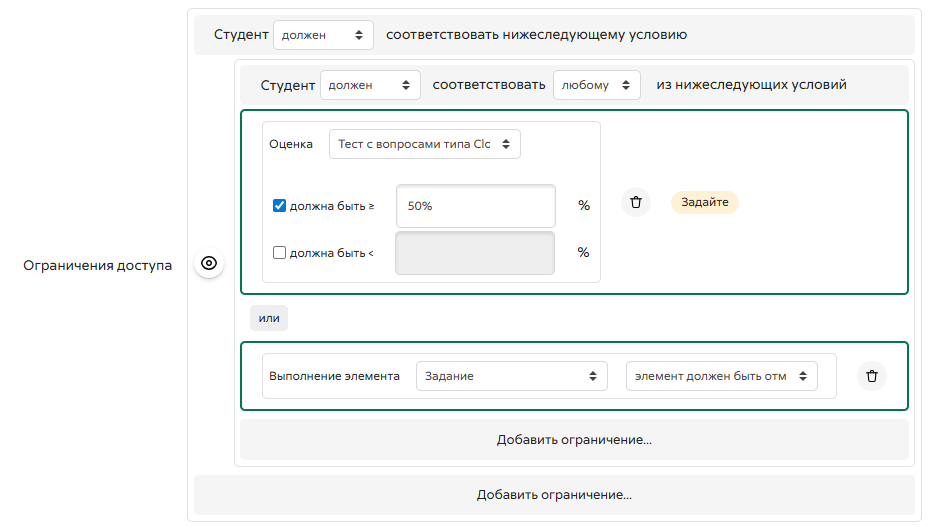Focus the minimum grade field containing 50%
Viewport: 936px width, 529px height.
[475, 206]
